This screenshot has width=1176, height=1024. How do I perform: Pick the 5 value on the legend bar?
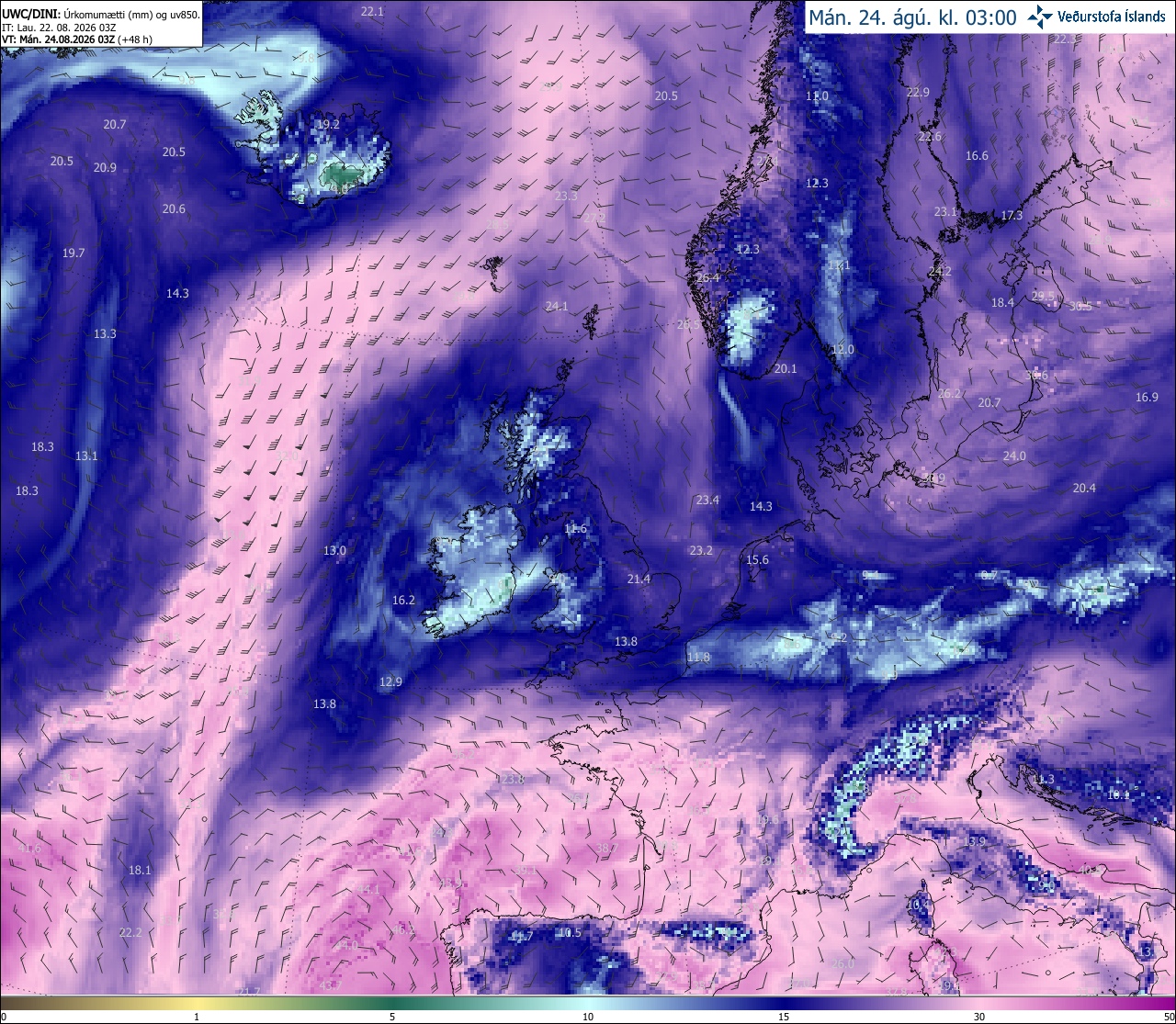tap(392, 1017)
